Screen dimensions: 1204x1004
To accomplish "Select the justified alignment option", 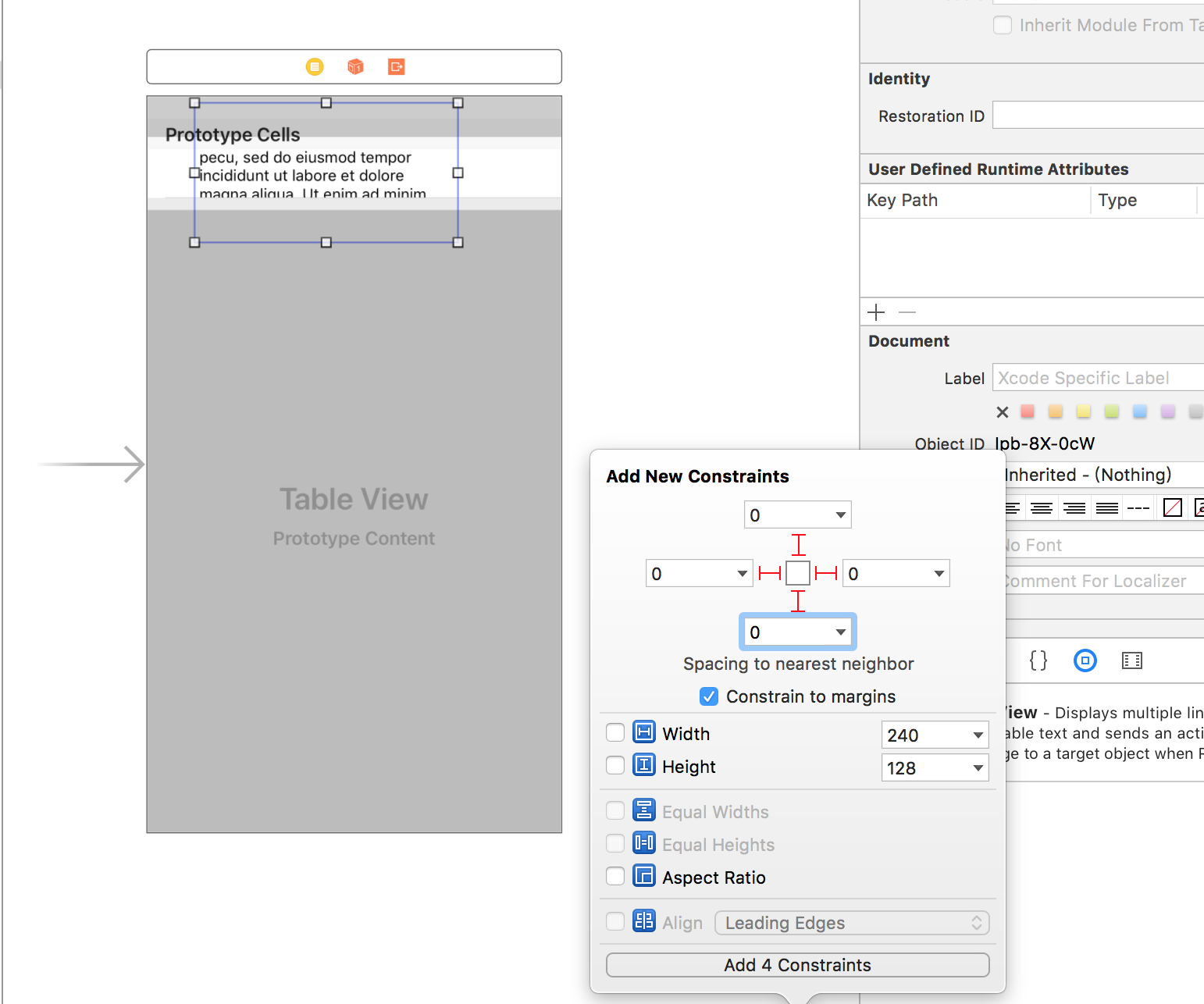I will click(x=1106, y=507).
